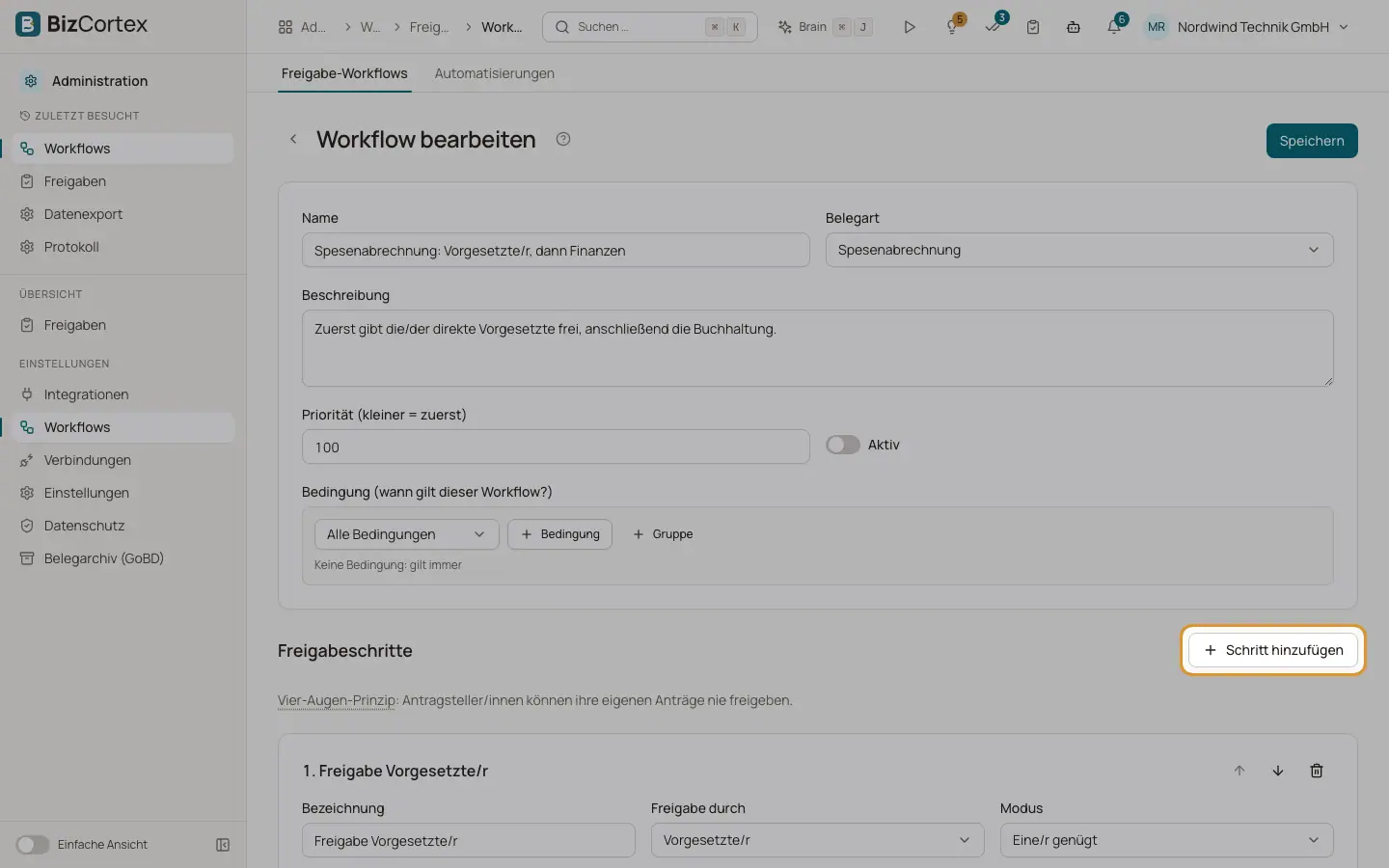Image resolution: width=1389 pixels, height=868 pixels.
Task: Click the Speichern button
Action: point(1312,141)
